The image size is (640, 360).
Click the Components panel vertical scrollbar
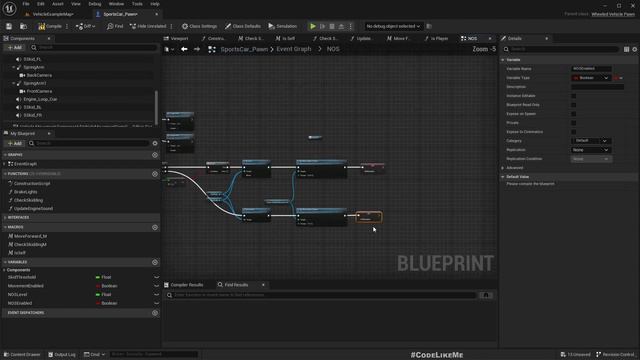[x=156, y=107]
